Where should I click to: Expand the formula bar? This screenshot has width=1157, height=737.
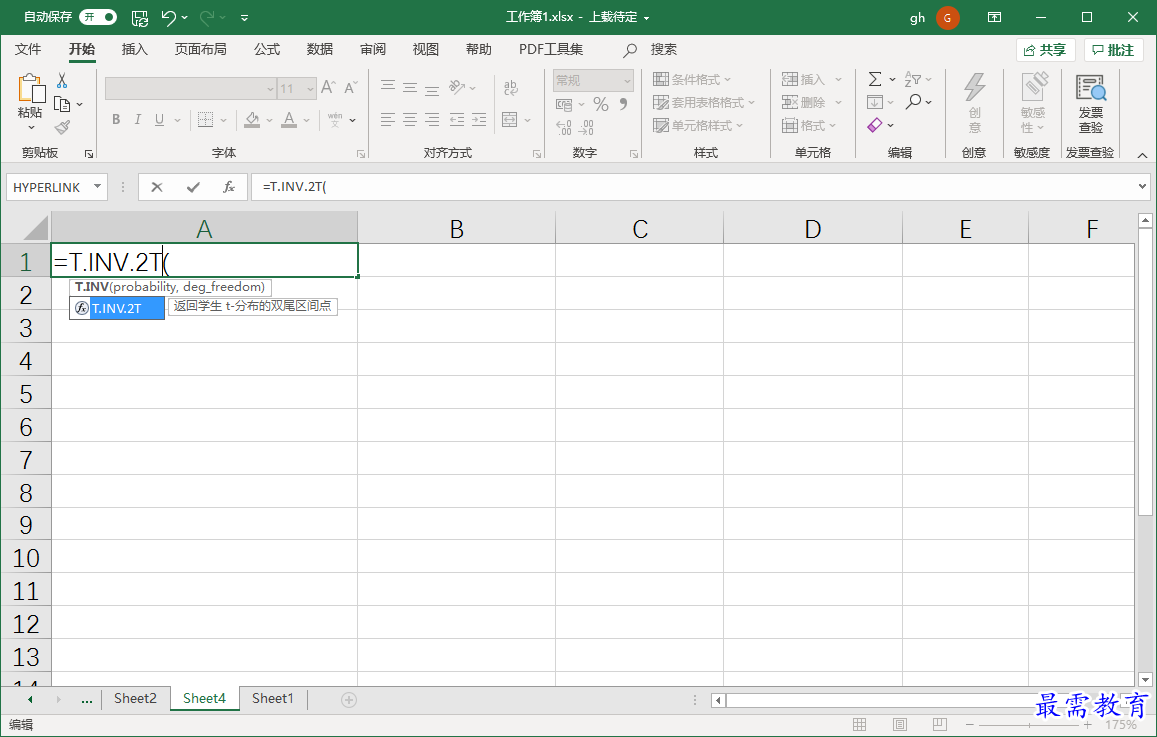(x=1143, y=187)
